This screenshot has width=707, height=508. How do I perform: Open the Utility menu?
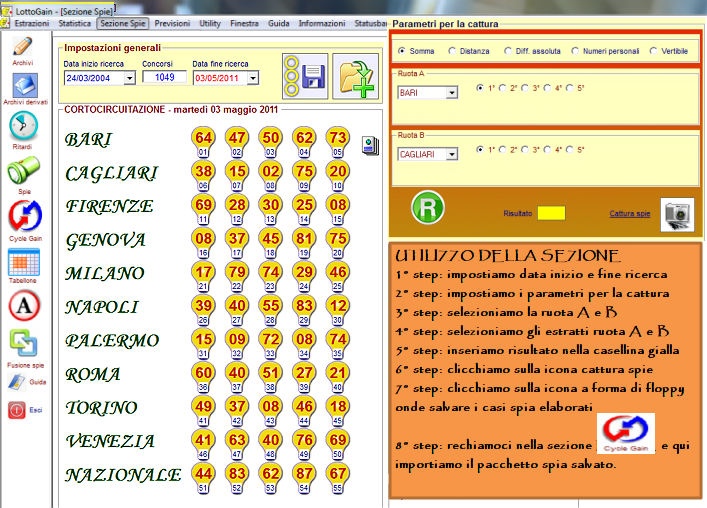coord(210,23)
